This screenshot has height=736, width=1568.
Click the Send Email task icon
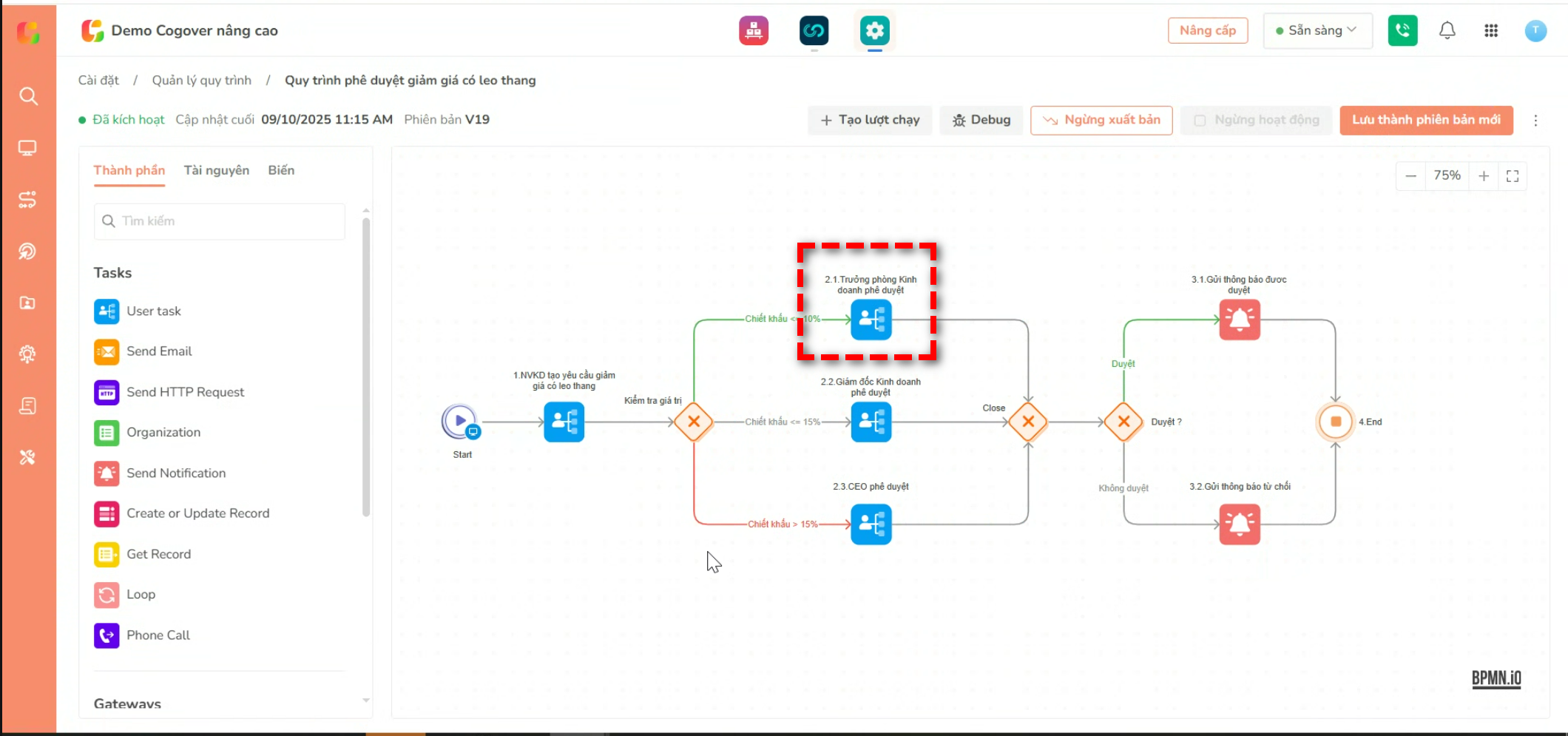coord(107,352)
